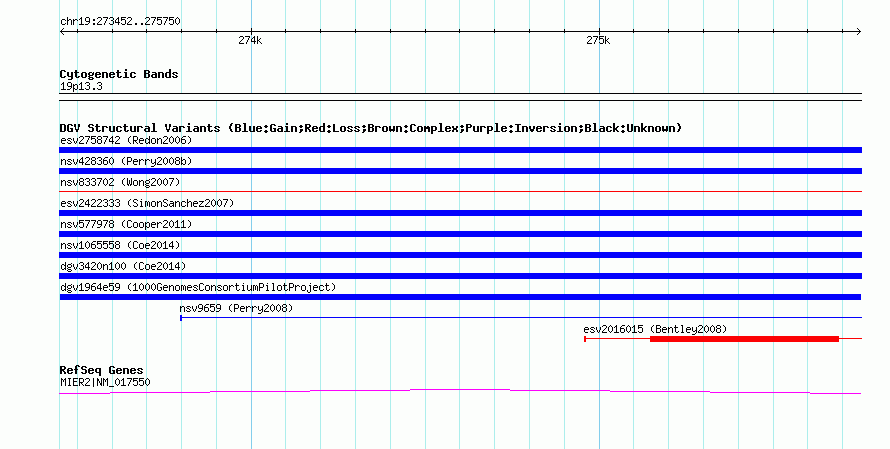Select the MIER2|NM_017550 gene label
This screenshot has width=890, height=449.
point(105,383)
